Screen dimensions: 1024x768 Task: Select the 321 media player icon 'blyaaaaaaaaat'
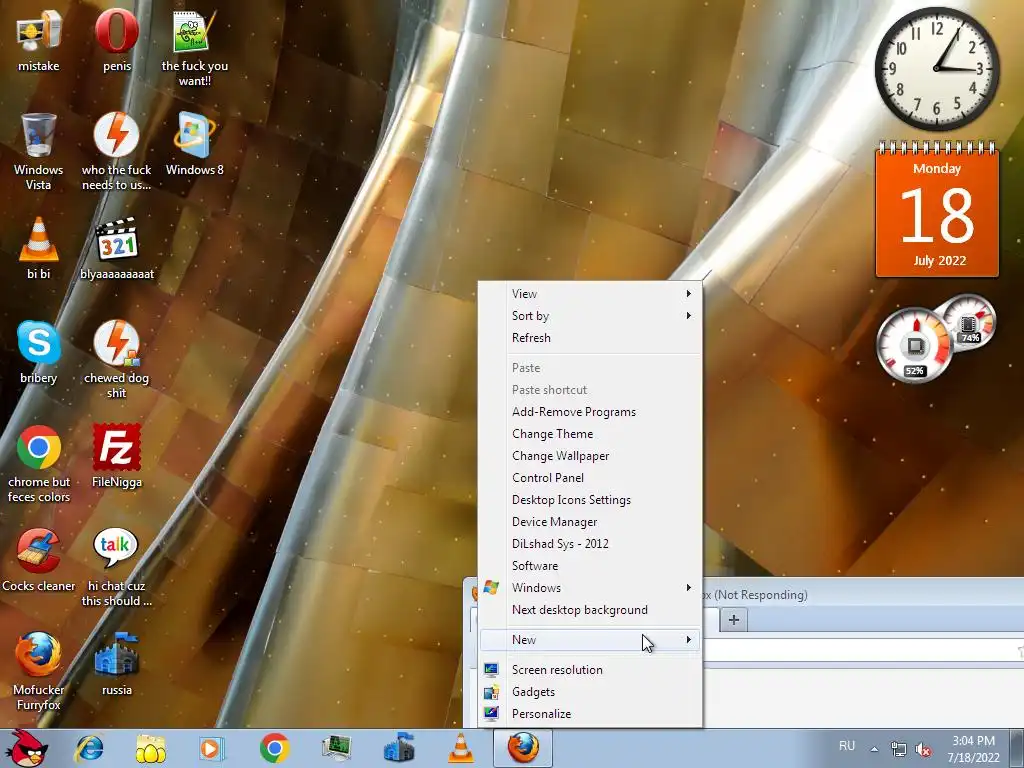click(117, 248)
